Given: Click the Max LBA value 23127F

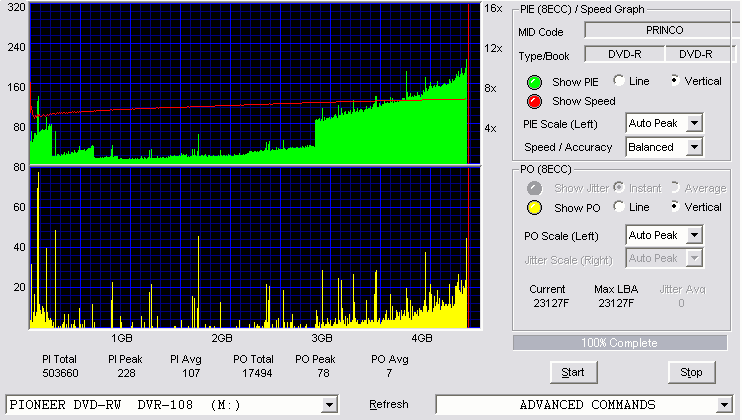Looking at the screenshot, I should coord(616,303).
